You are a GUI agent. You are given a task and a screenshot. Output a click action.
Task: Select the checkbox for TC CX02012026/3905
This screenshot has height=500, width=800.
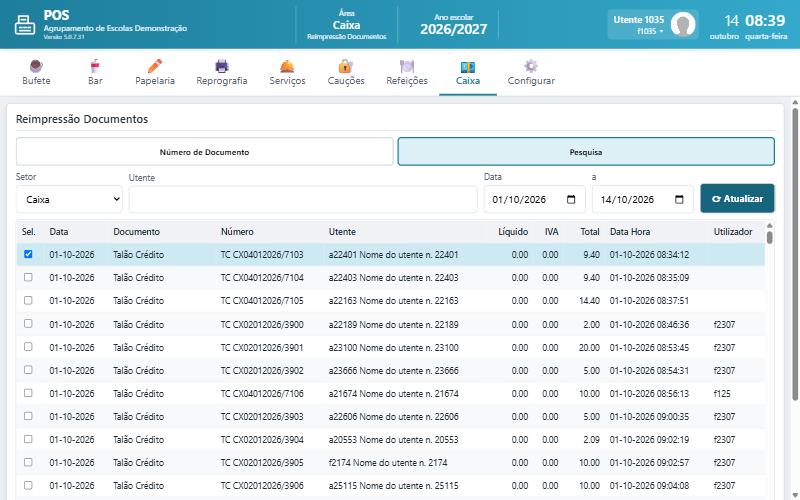tap(28, 462)
